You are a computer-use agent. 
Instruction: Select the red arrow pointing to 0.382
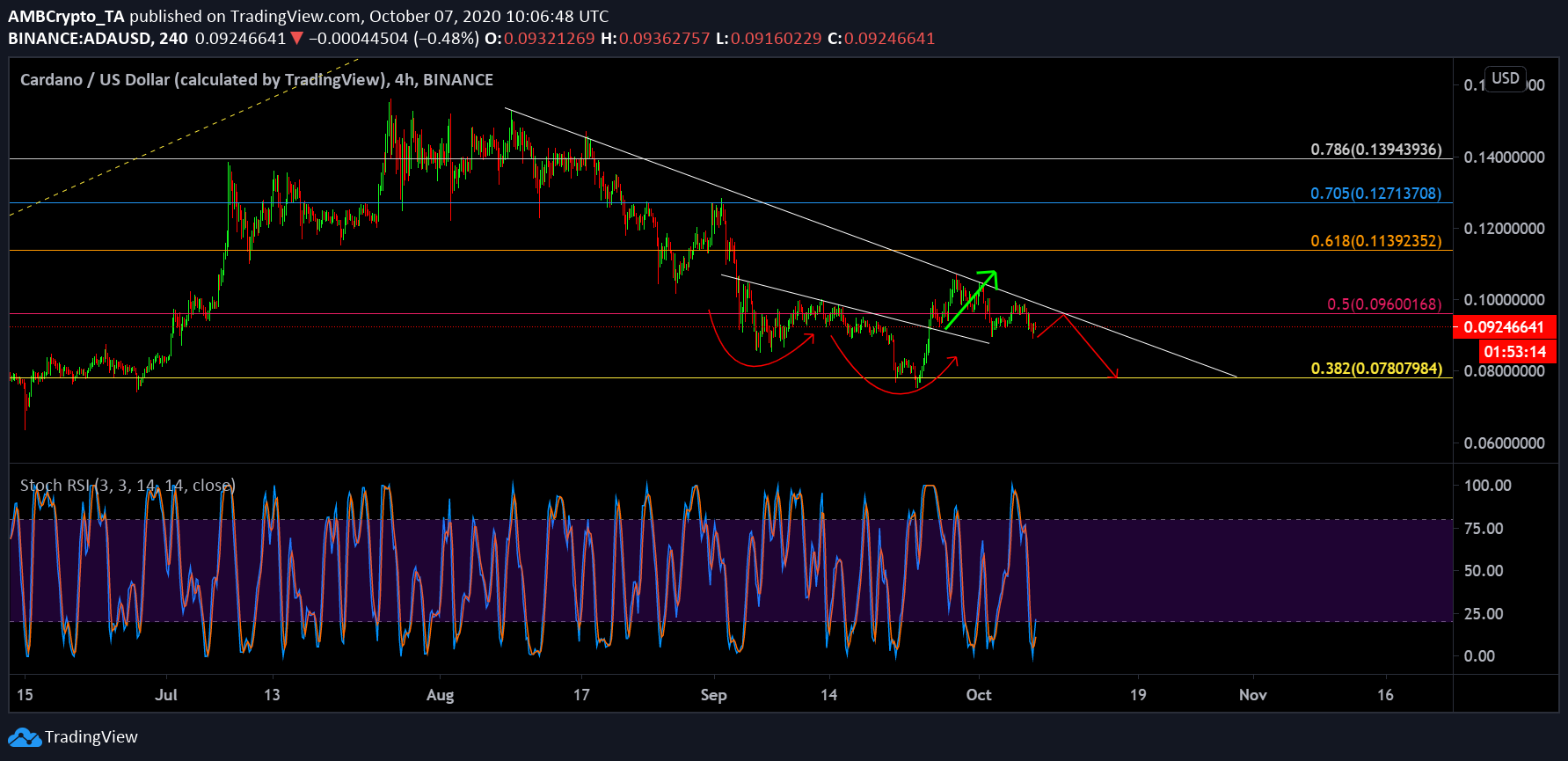click(1092, 348)
